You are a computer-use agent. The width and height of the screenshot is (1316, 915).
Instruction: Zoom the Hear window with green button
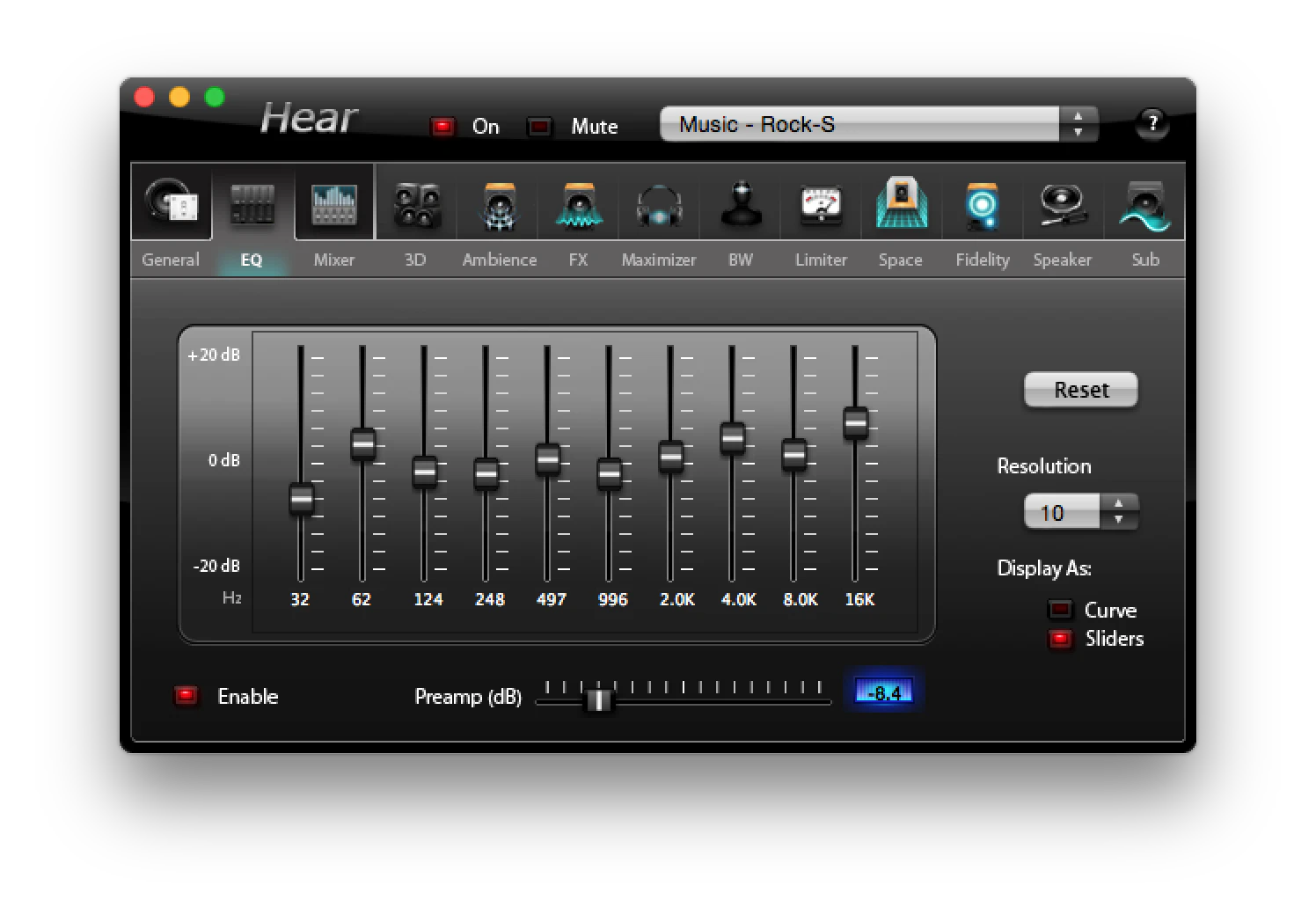click(215, 97)
